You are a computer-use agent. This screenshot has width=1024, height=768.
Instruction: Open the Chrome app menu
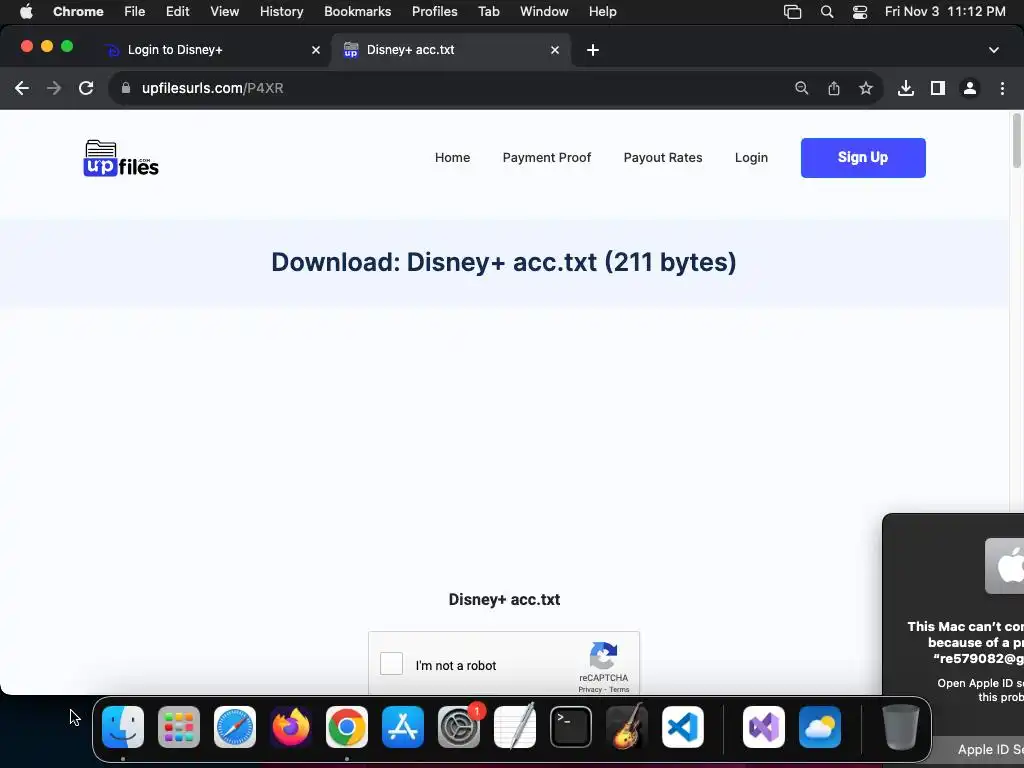[78, 12]
